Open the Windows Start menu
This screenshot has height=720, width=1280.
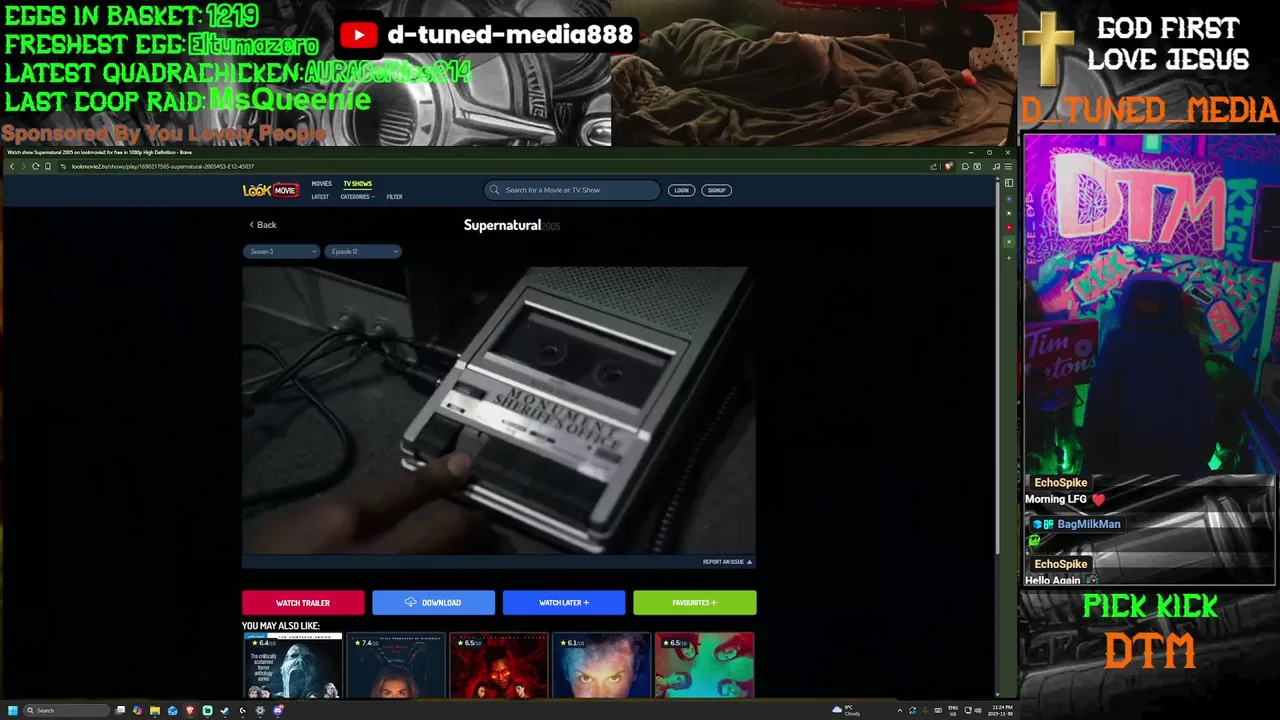tap(13, 710)
